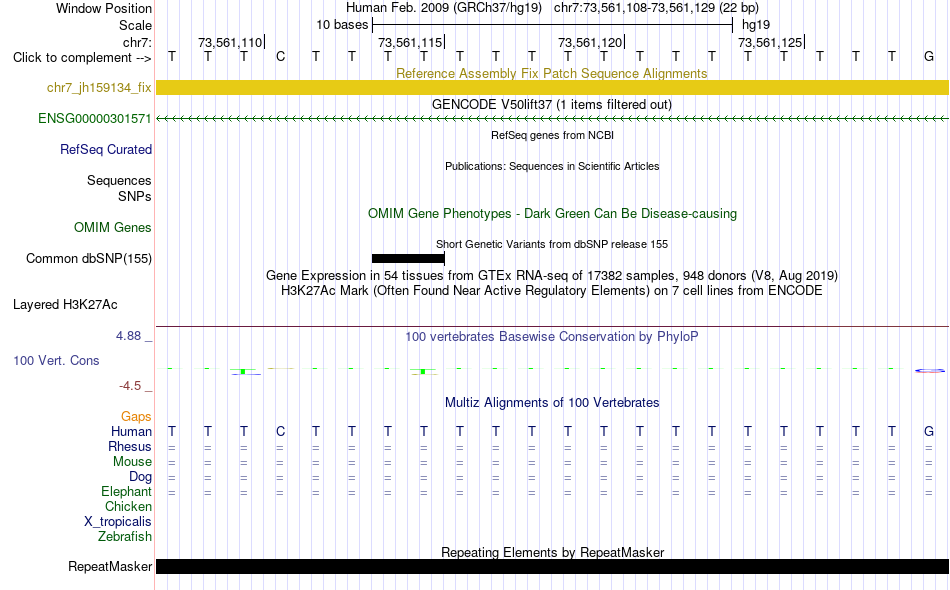This screenshot has width=950, height=590.
Task: Click 'Reference Assembly Fix Patch Sequence Alignments' title
Action: click(x=551, y=73)
